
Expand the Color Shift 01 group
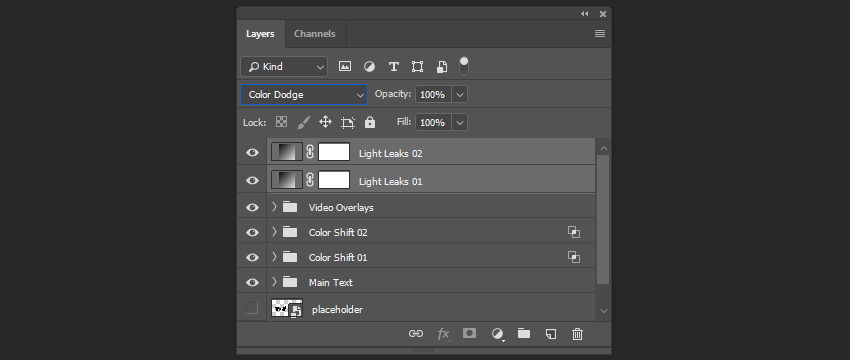click(274, 256)
